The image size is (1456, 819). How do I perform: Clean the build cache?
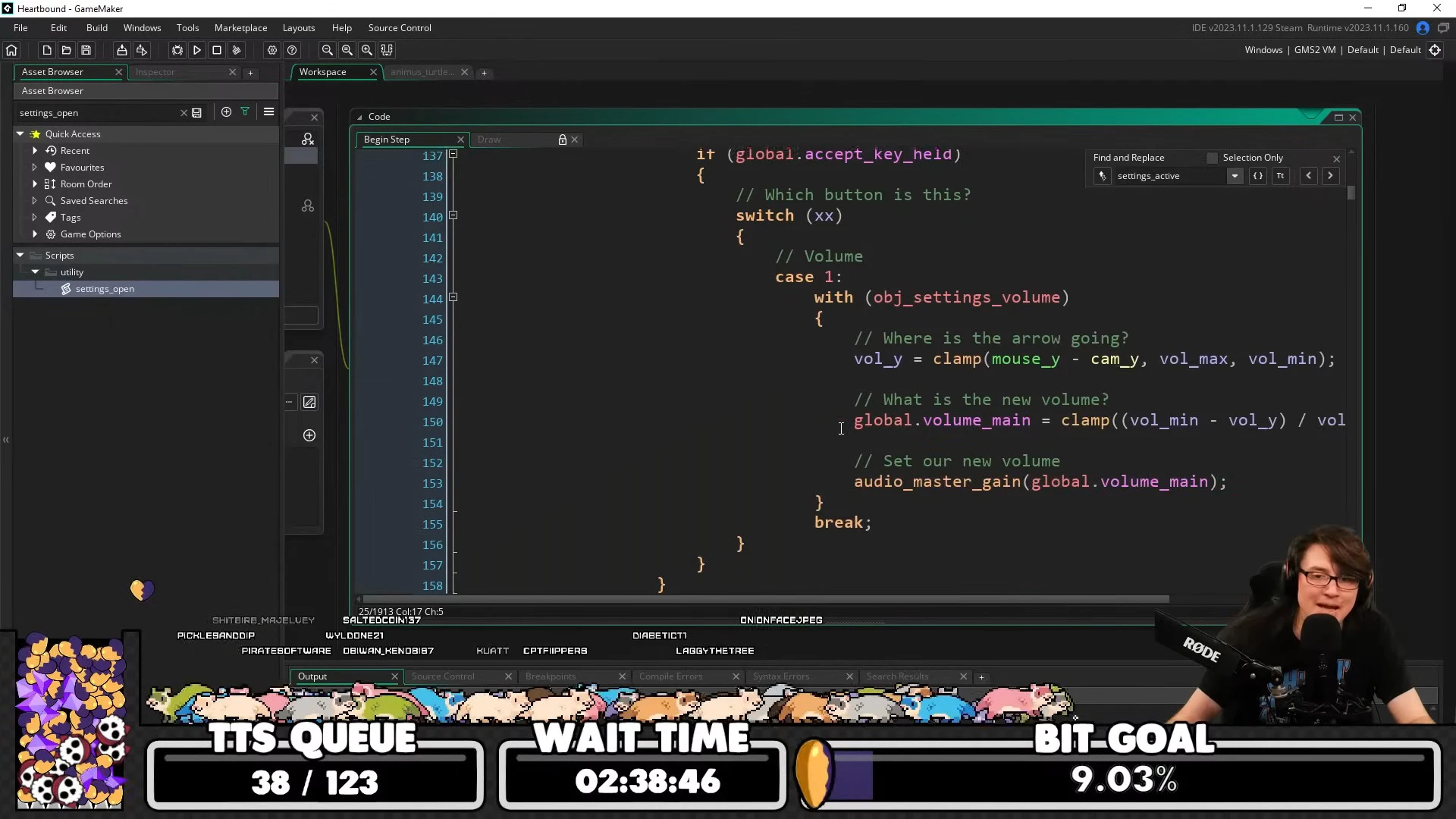(237, 50)
